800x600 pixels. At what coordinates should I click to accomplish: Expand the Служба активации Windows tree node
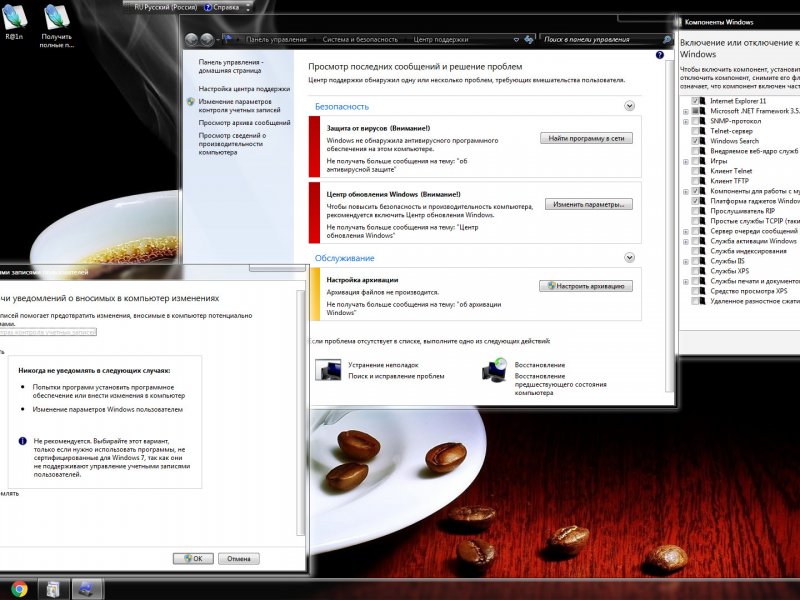tap(686, 241)
